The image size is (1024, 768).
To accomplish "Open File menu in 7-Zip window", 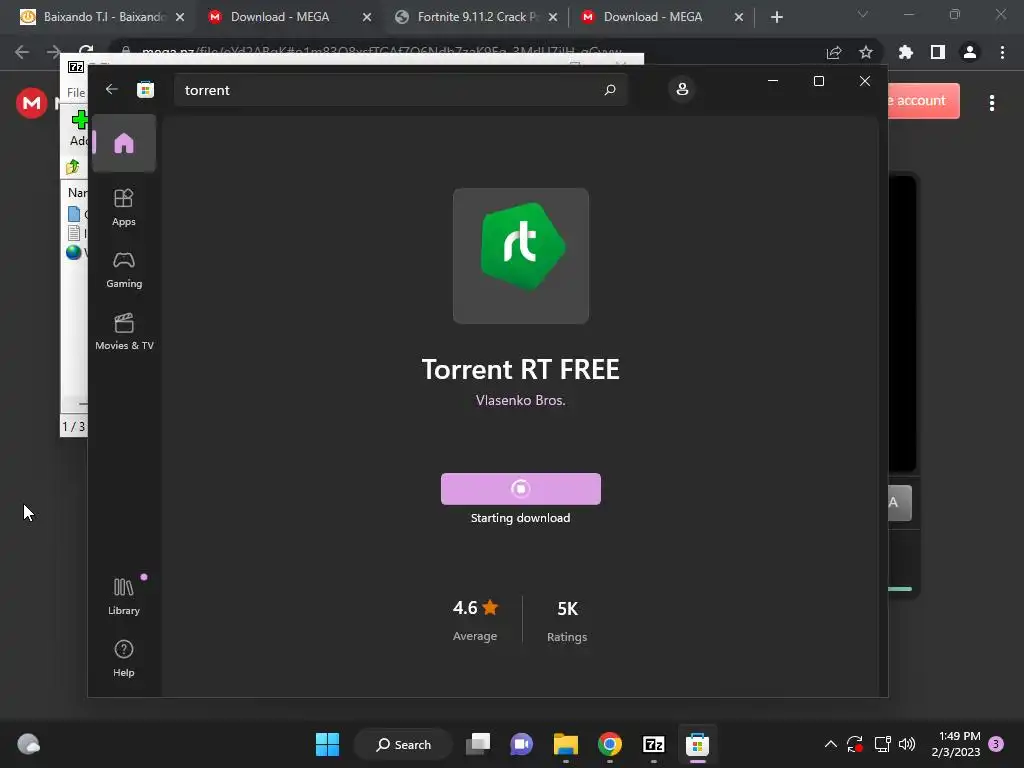I will click(76, 93).
